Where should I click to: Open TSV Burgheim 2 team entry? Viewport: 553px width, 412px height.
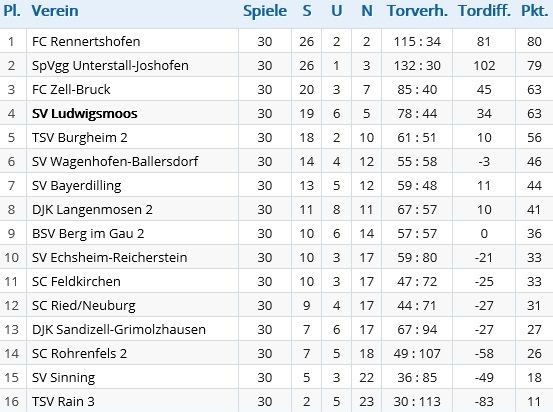[x=79, y=138]
